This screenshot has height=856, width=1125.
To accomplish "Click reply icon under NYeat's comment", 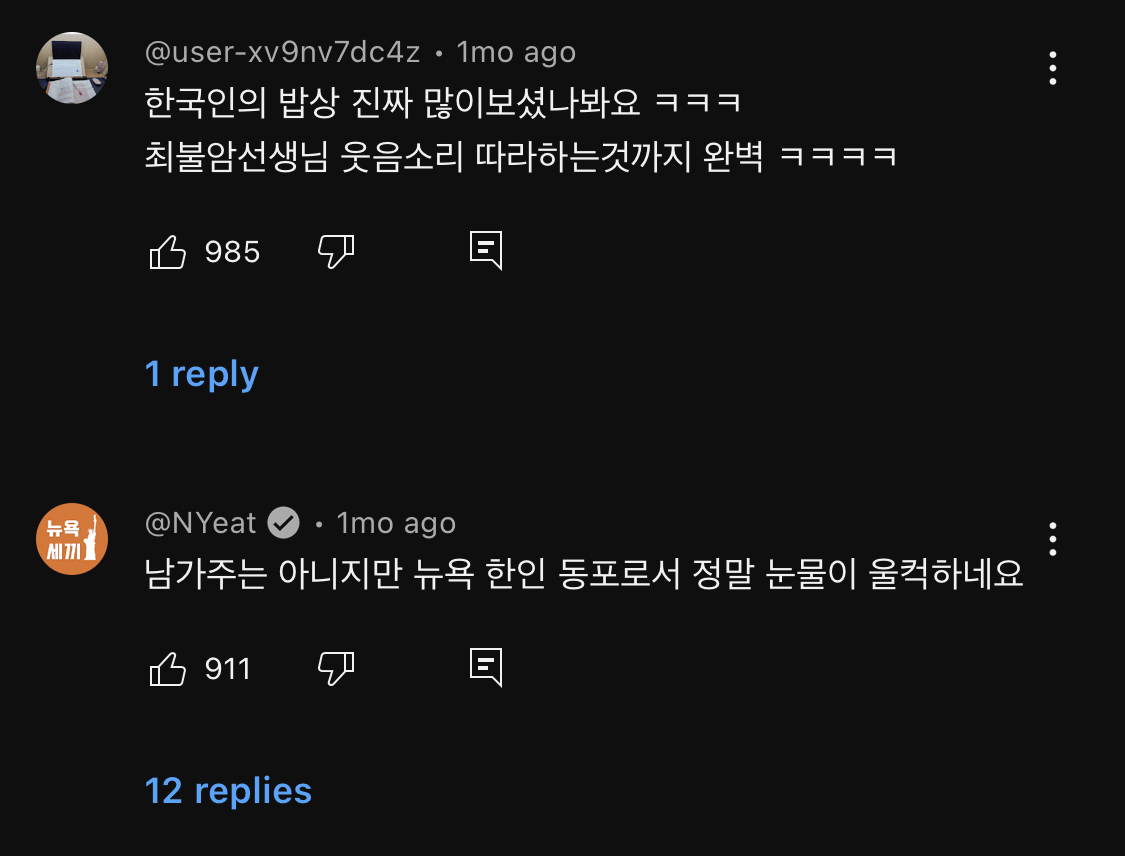I will pyautogui.click(x=486, y=667).
